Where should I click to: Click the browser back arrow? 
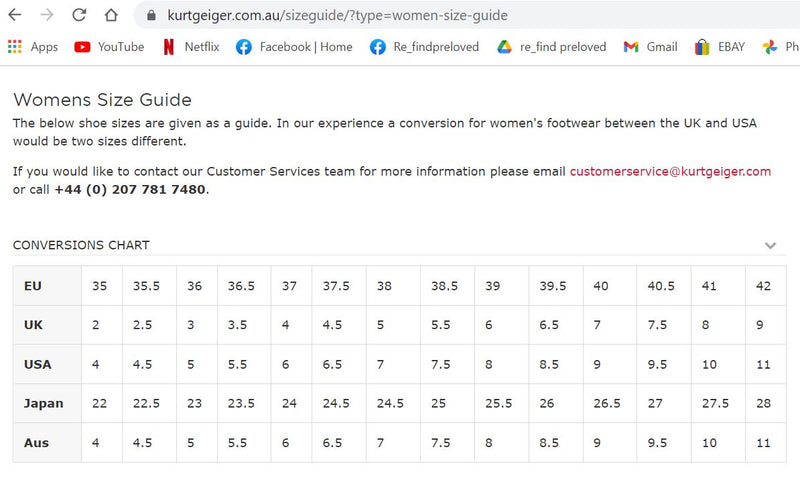pyautogui.click(x=15, y=15)
